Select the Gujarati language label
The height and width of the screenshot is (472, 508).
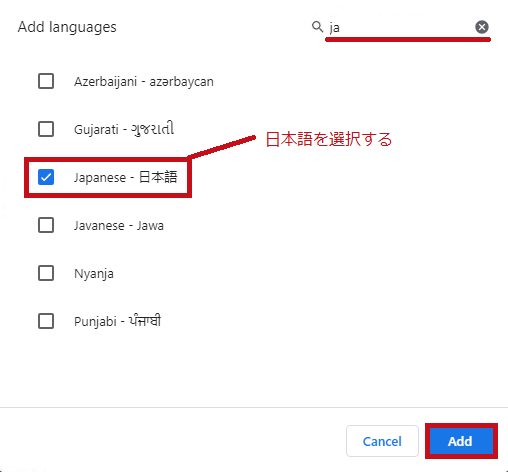124,129
